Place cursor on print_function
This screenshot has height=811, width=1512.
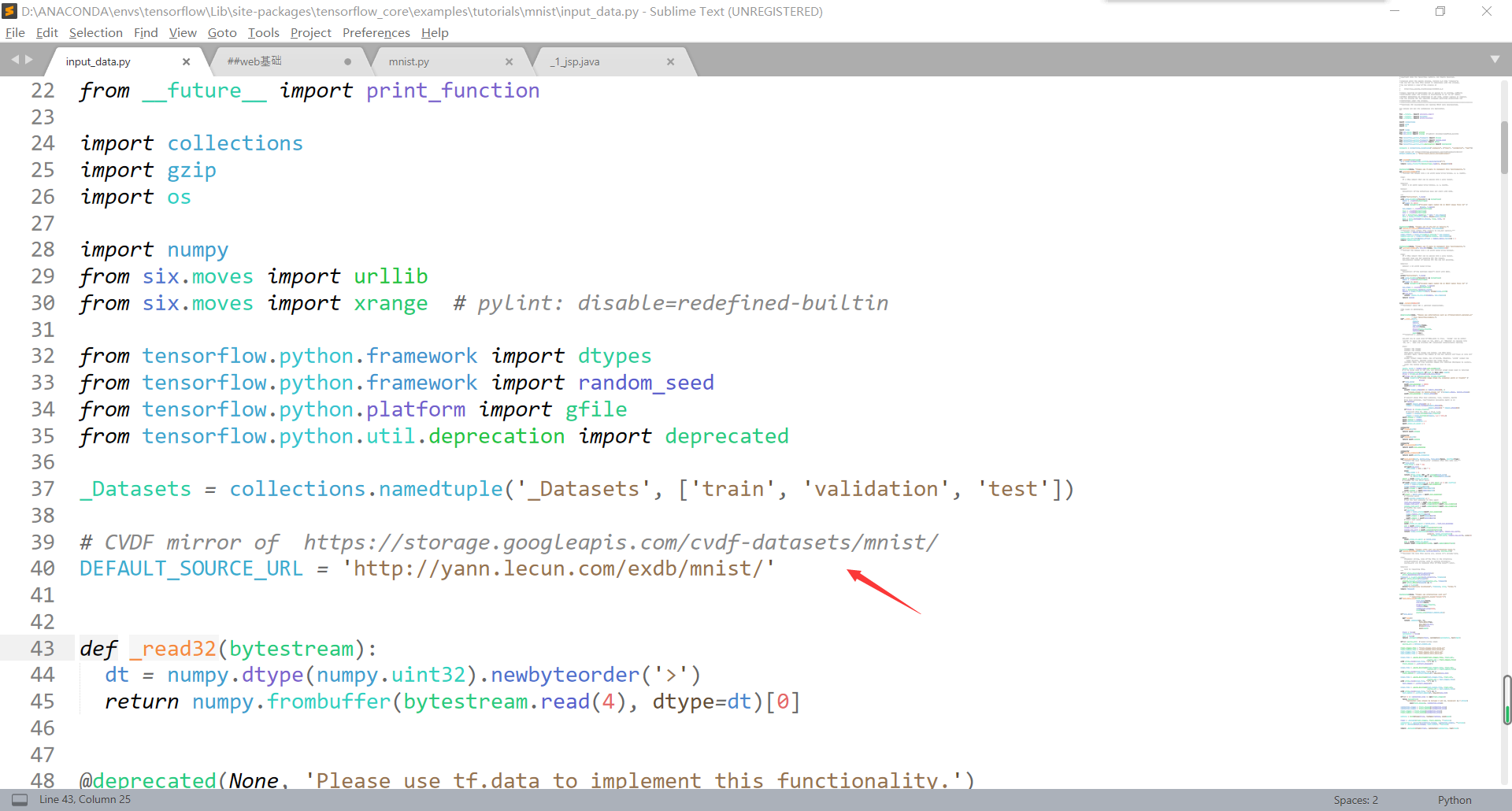pos(453,91)
